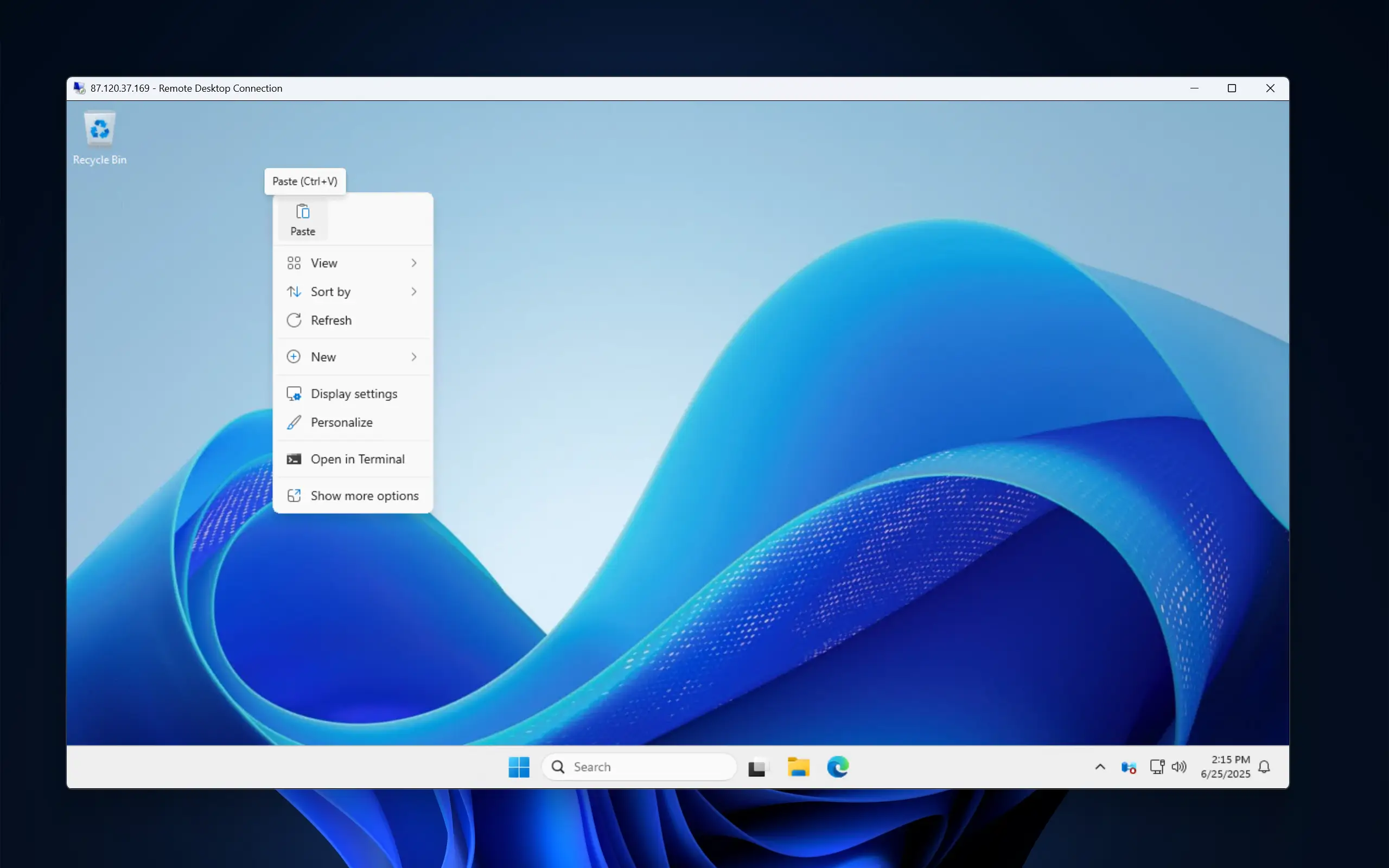Screen dimensions: 1389x868
Task: Close the Remote Desktop Connection window
Action: (x=1270, y=88)
